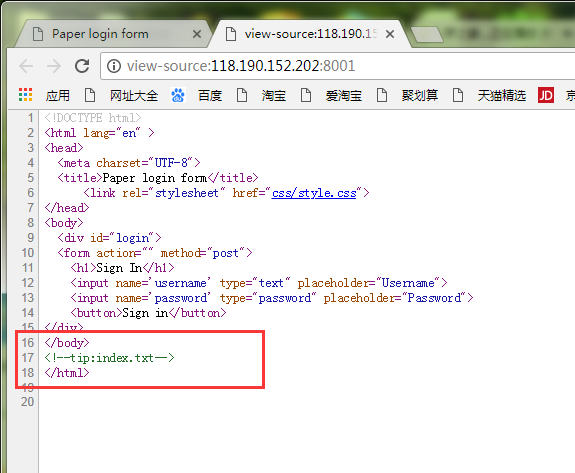Click the Baidu paw bookmark icon
Screen dimensions: 575x473
178,95
